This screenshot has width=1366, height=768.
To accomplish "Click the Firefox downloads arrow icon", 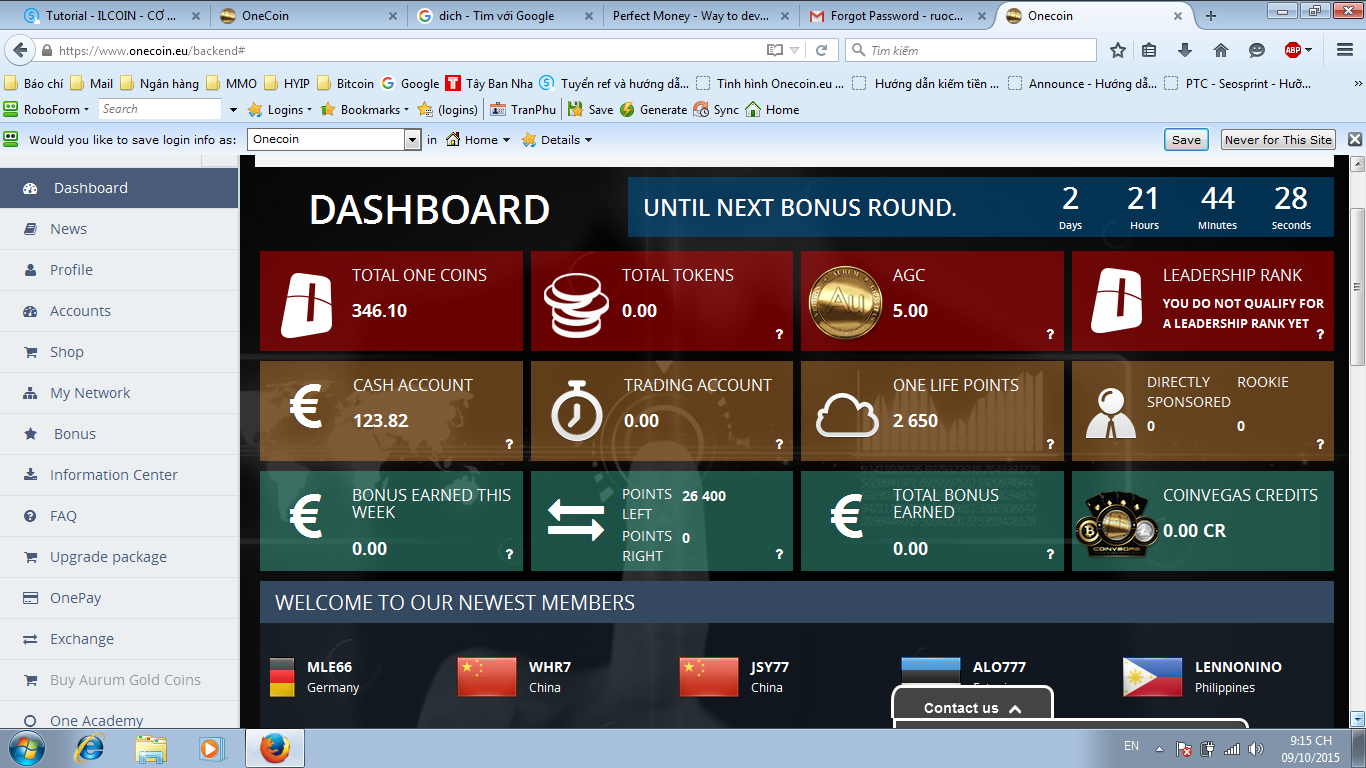I will [1185, 50].
